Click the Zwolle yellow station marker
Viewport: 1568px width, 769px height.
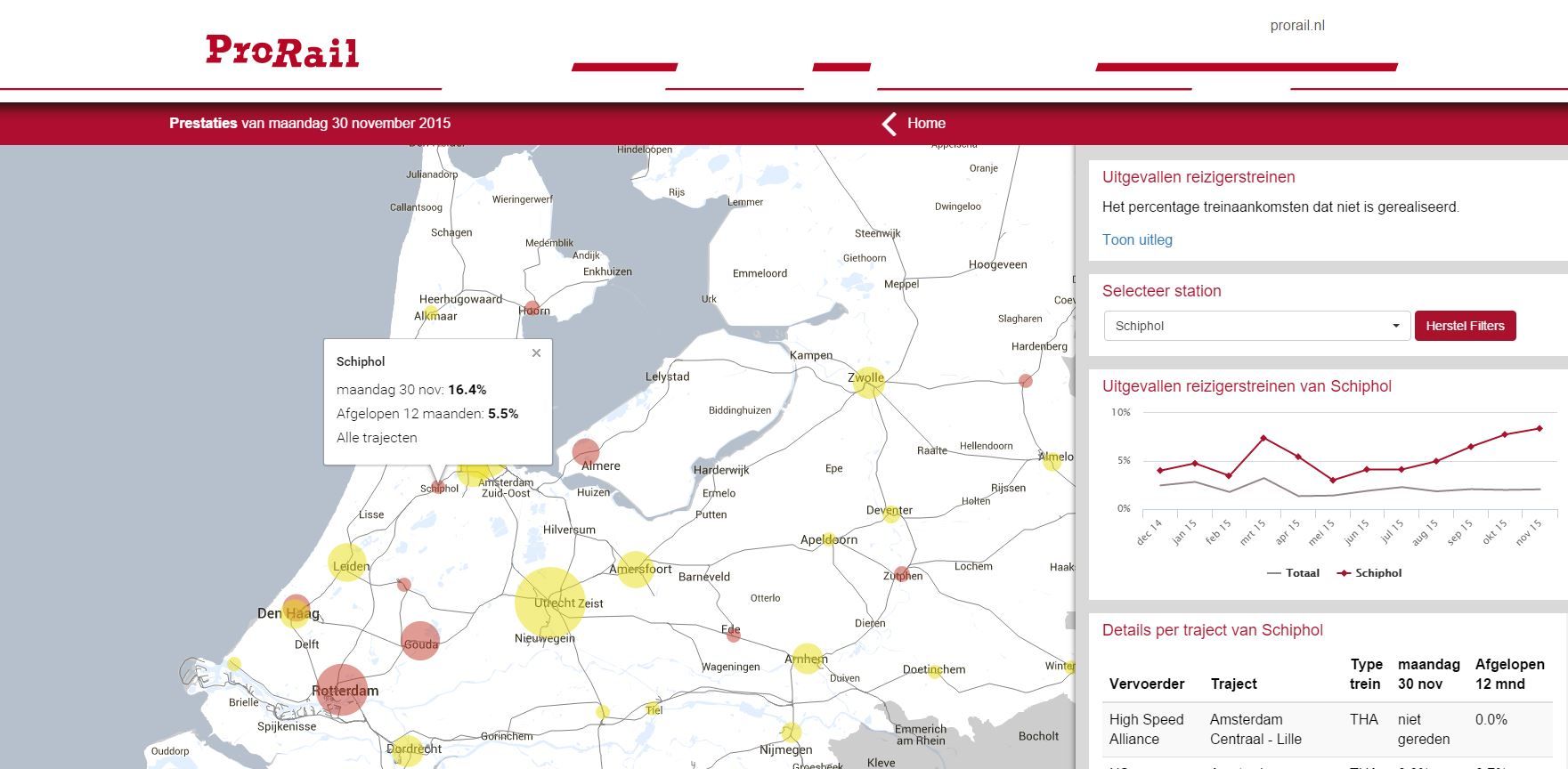867,383
